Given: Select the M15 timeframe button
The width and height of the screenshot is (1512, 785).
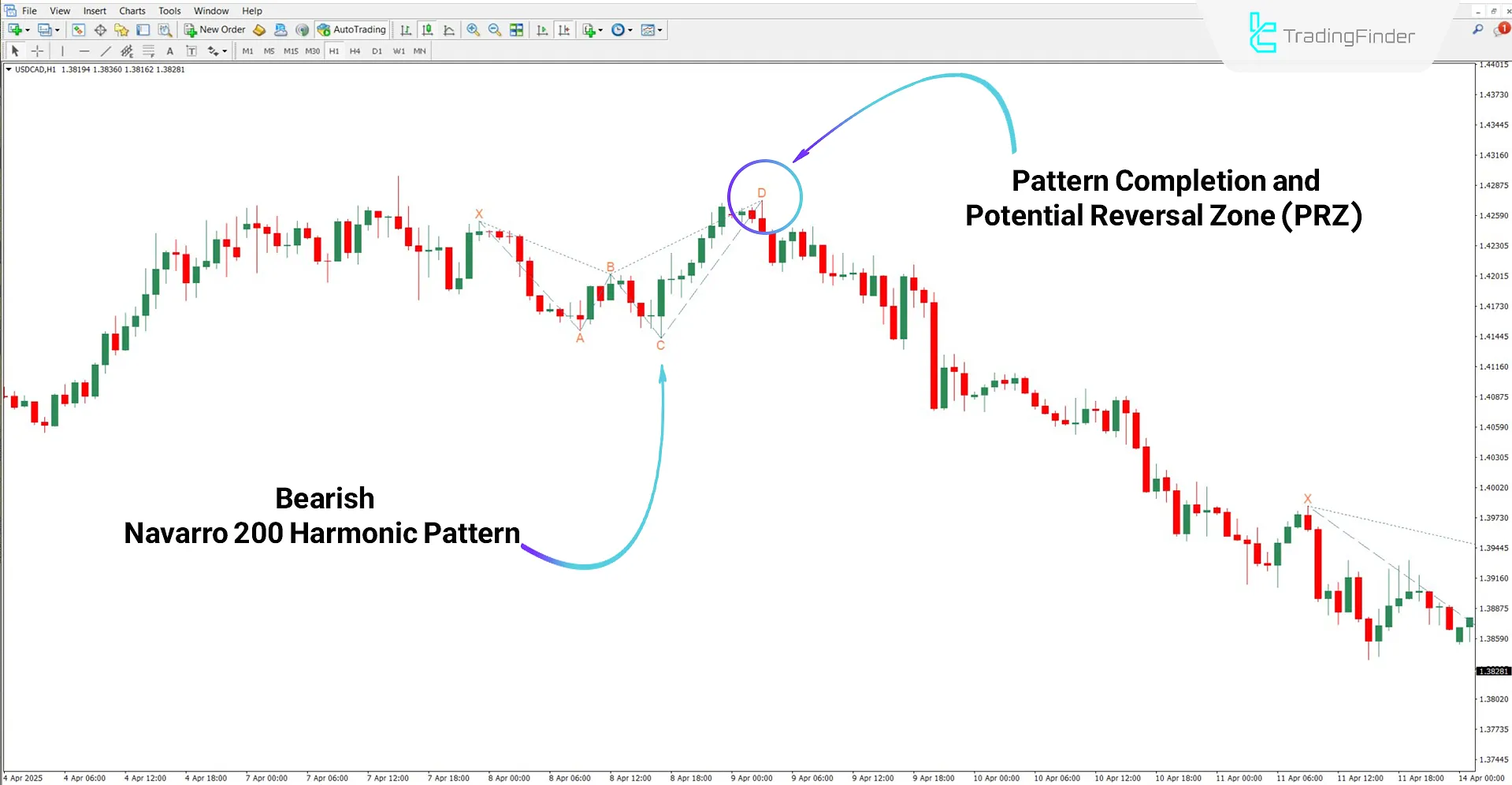Looking at the screenshot, I should pyautogui.click(x=291, y=50).
